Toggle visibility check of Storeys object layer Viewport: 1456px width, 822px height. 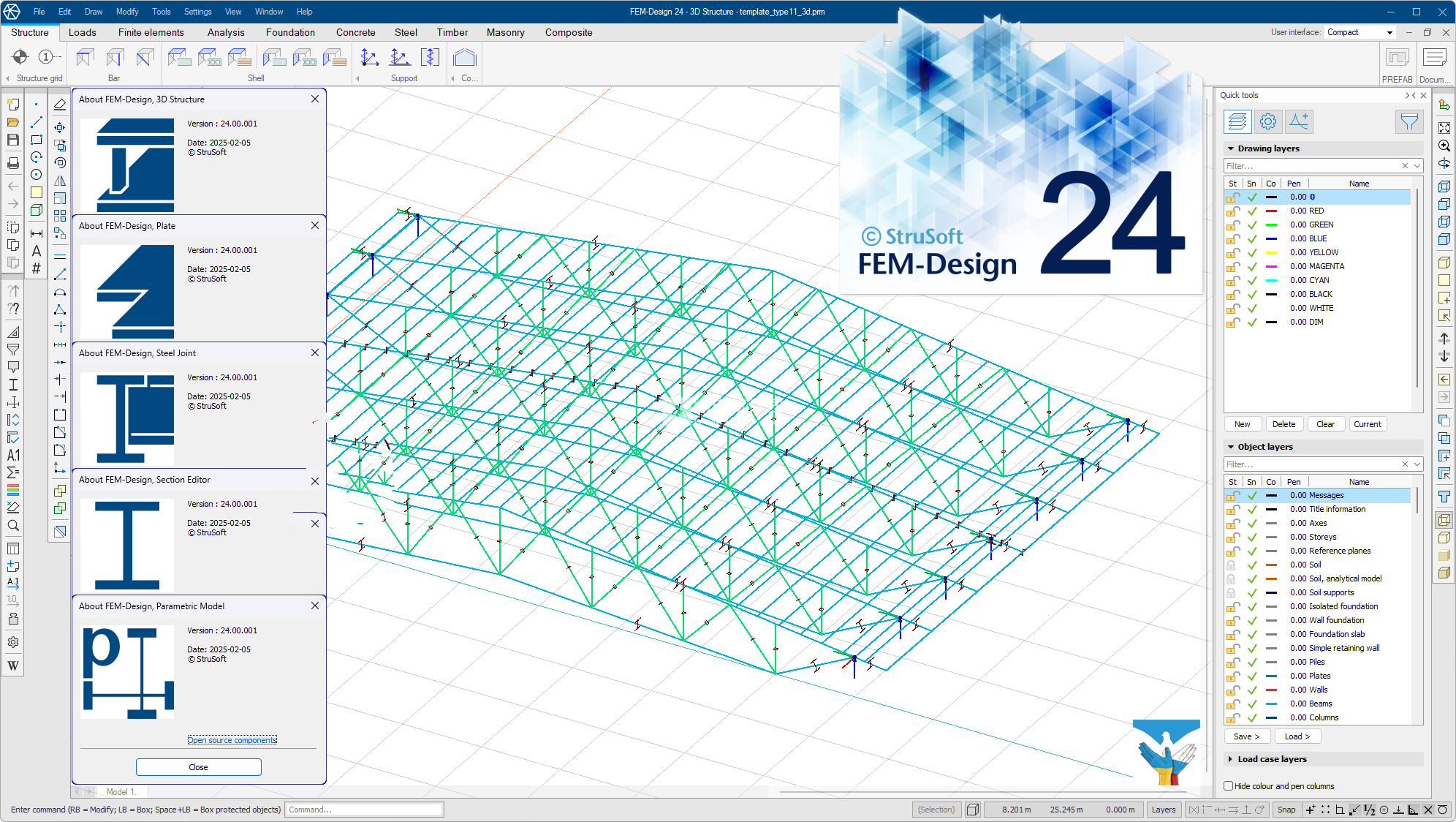tap(1252, 538)
